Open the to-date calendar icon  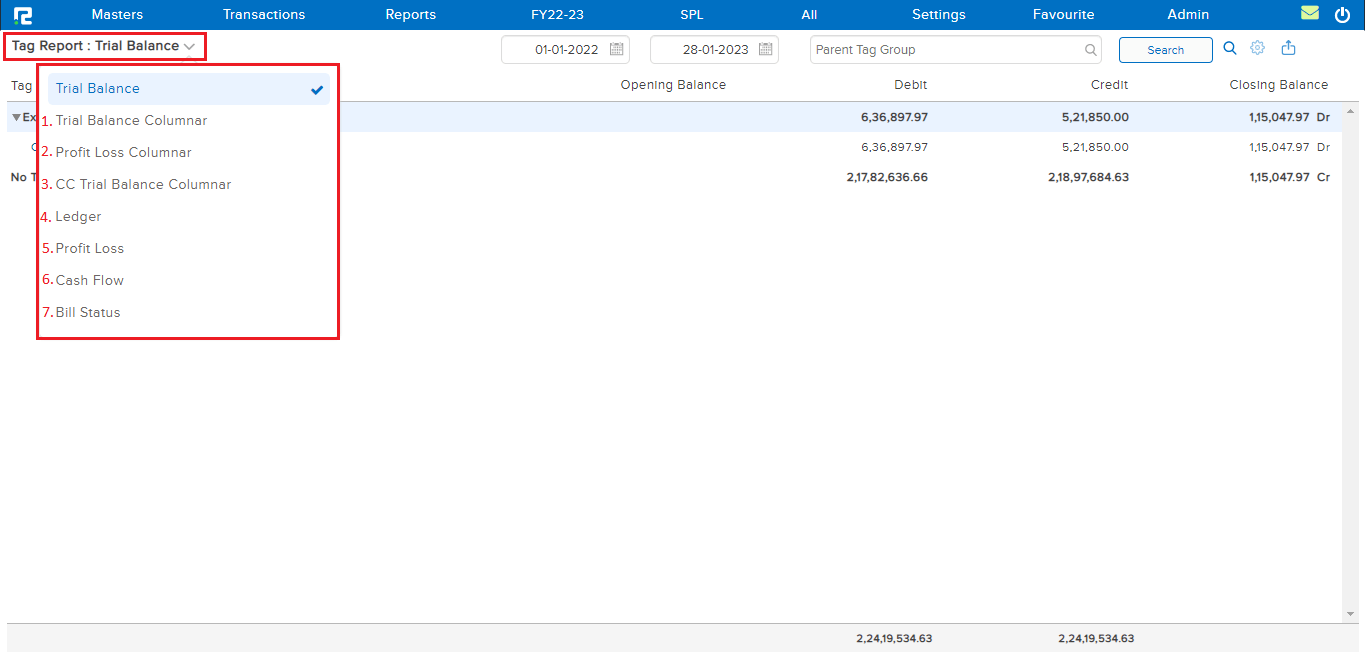point(766,49)
